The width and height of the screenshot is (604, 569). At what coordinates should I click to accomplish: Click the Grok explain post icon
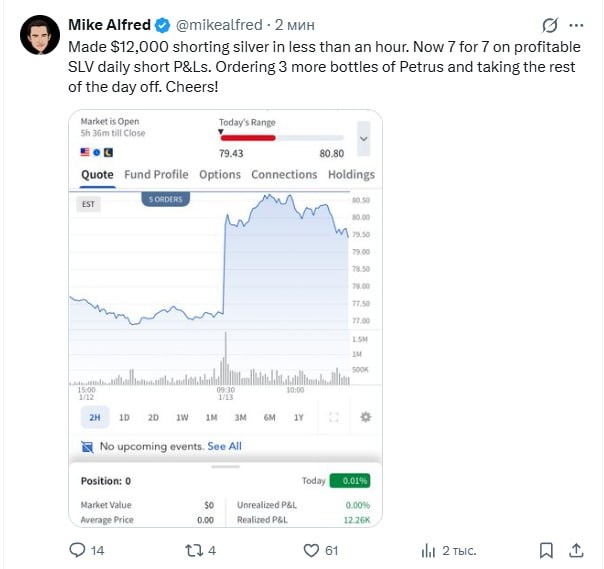point(549,24)
